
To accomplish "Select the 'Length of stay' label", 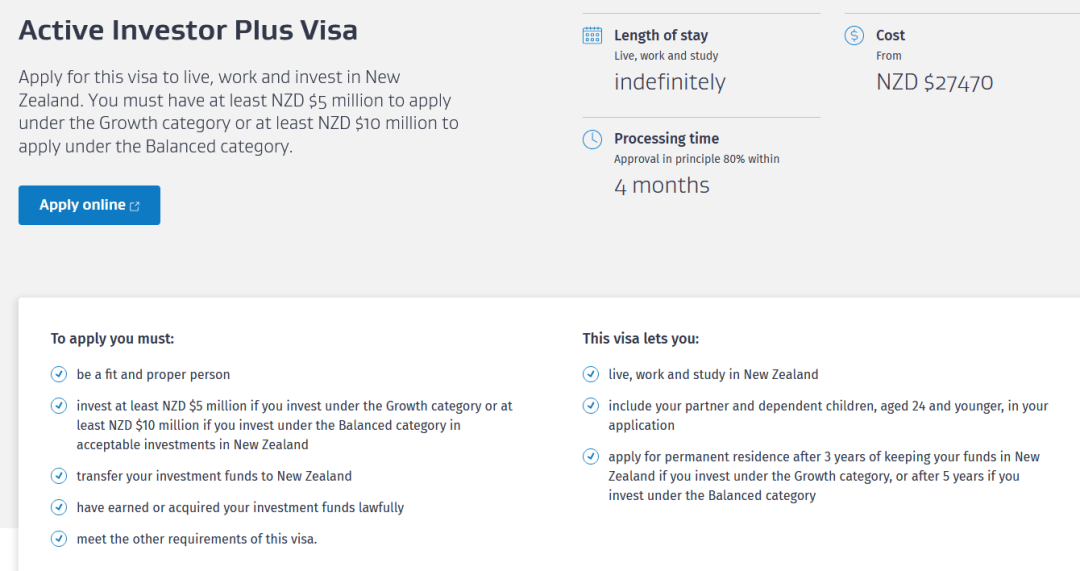I will pyautogui.click(x=660, y=35).
